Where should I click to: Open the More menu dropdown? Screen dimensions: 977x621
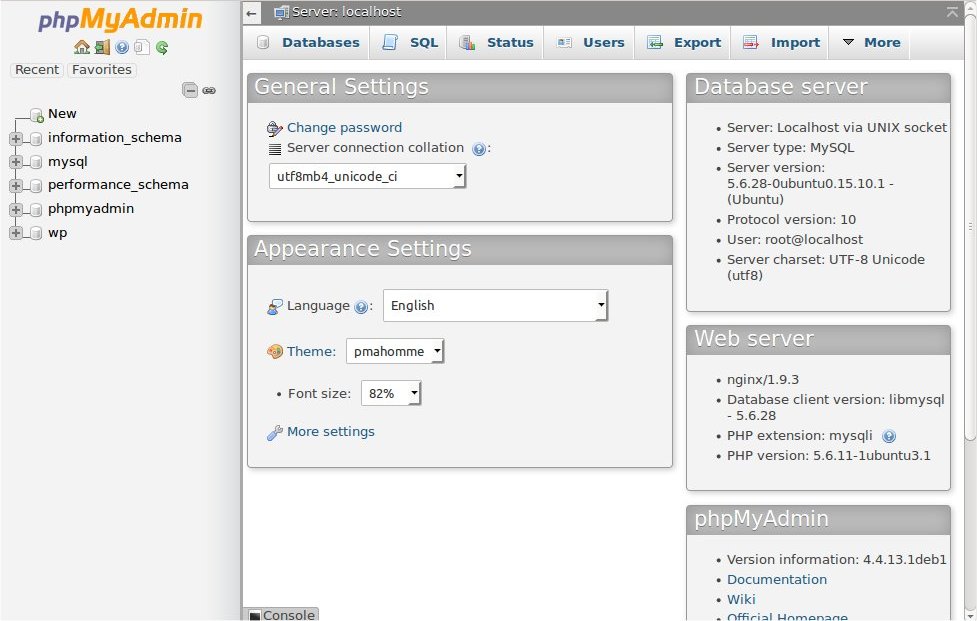[x=874, y=42]
